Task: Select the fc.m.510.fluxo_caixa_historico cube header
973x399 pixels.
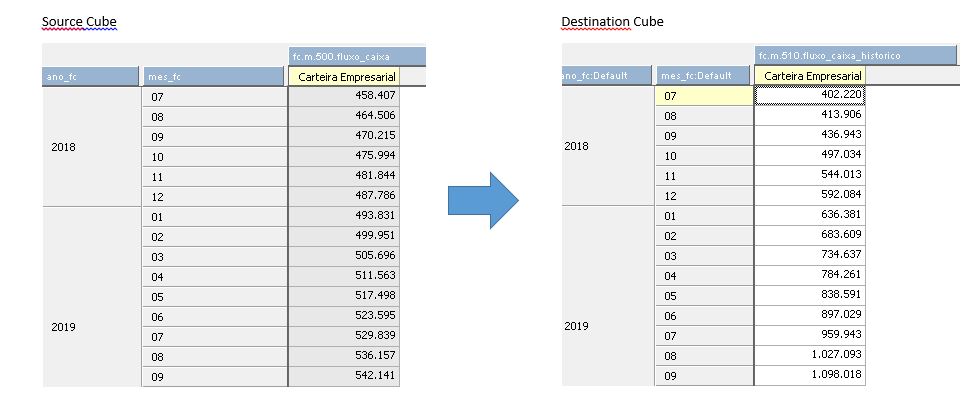Action: point(856,55)
